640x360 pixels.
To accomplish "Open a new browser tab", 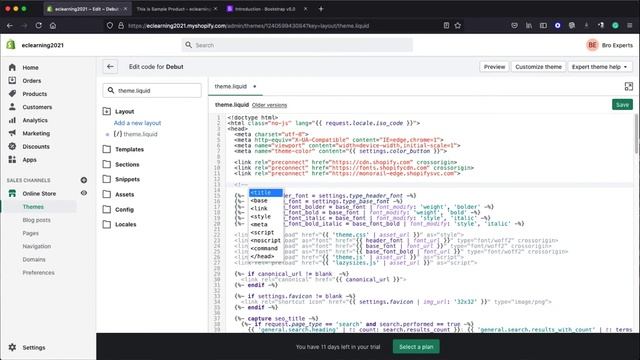I will coord(321,9).
